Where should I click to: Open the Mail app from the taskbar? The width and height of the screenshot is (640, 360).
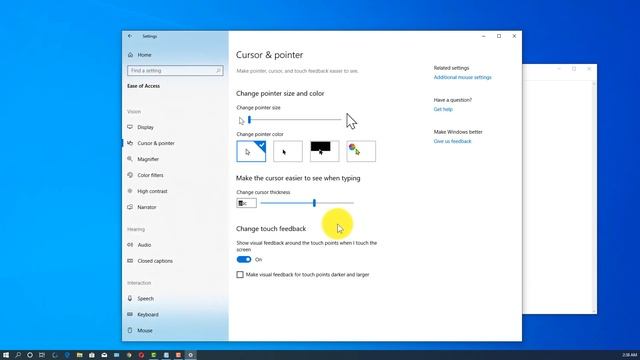click(104, 355)
